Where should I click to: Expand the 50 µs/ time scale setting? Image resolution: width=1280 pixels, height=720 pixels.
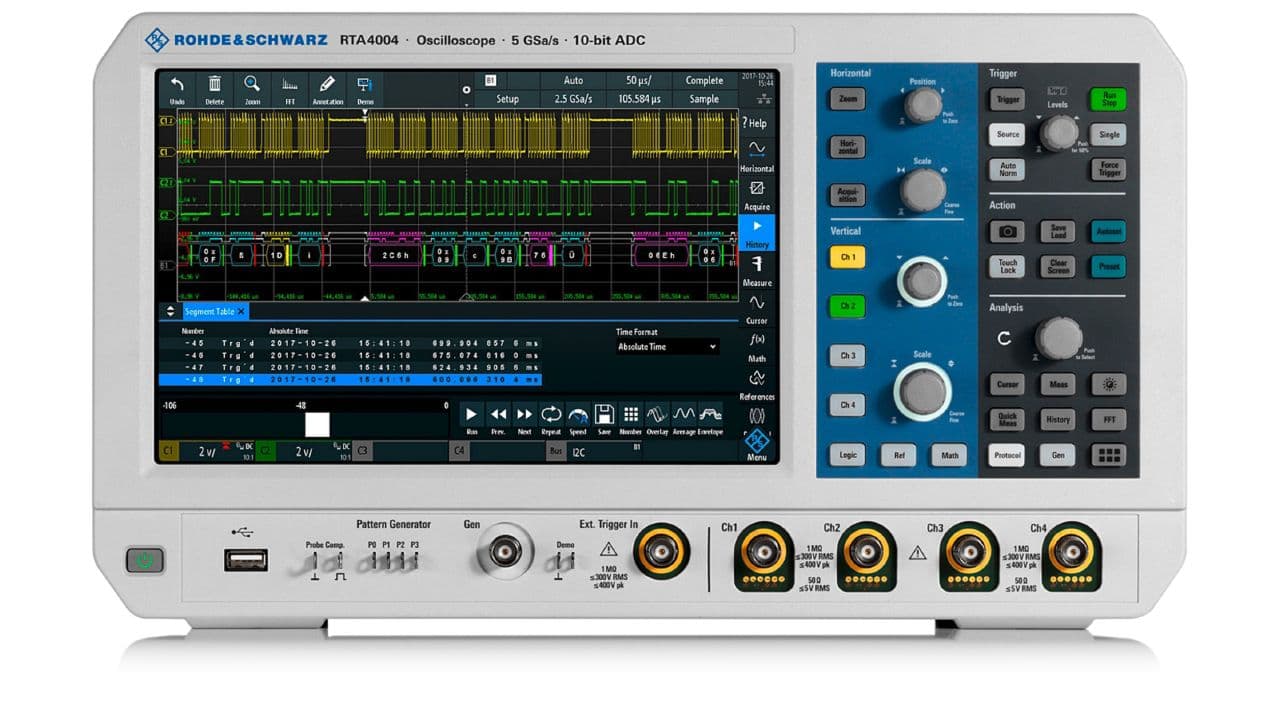pyautogui.click(x=638, y=80)
